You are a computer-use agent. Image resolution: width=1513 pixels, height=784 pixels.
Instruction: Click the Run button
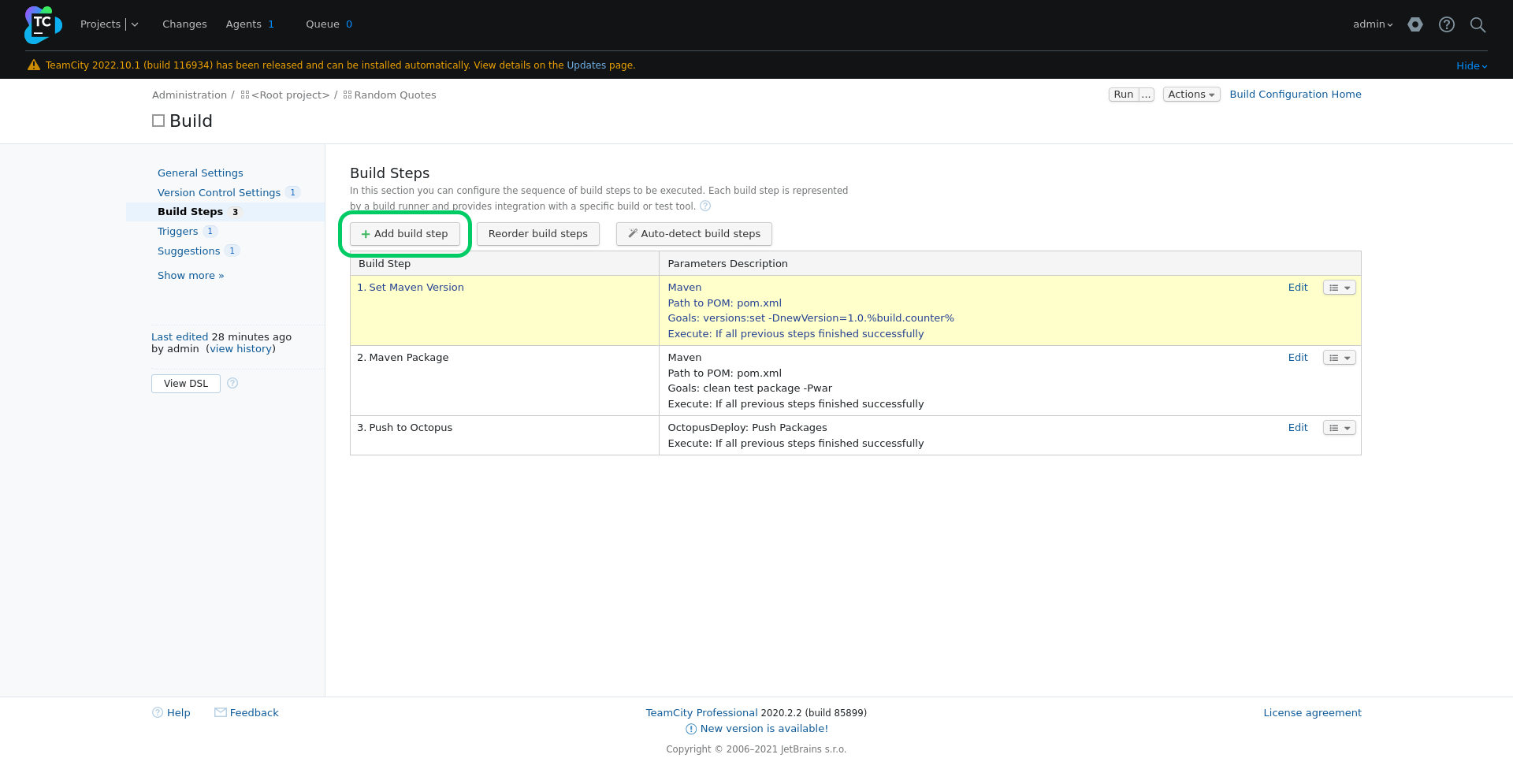pos(1124,95)
